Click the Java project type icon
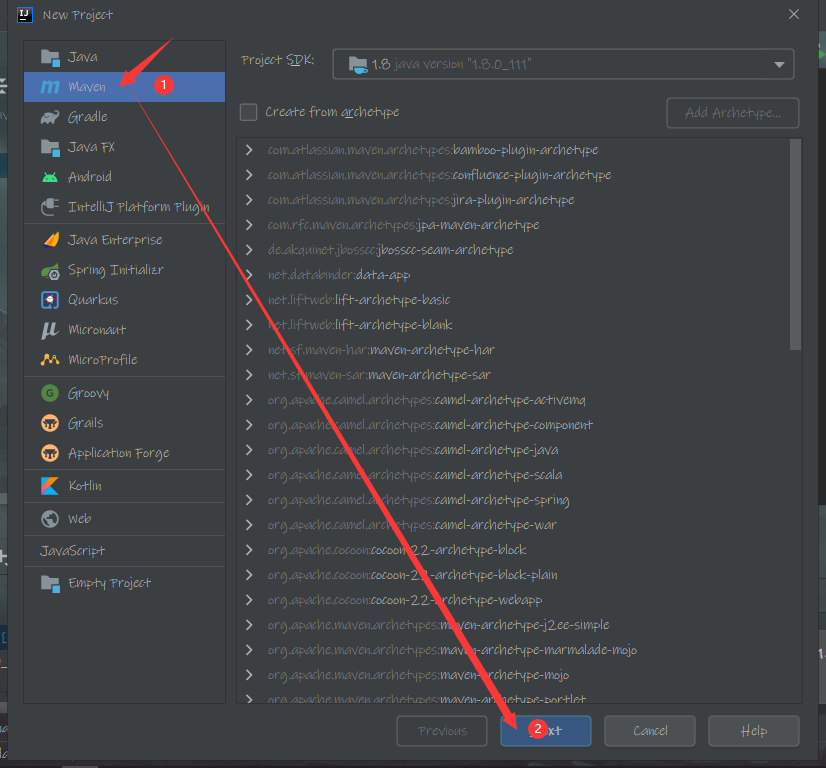This screenshot has height=768, width=826. click(x=50, y=57)
